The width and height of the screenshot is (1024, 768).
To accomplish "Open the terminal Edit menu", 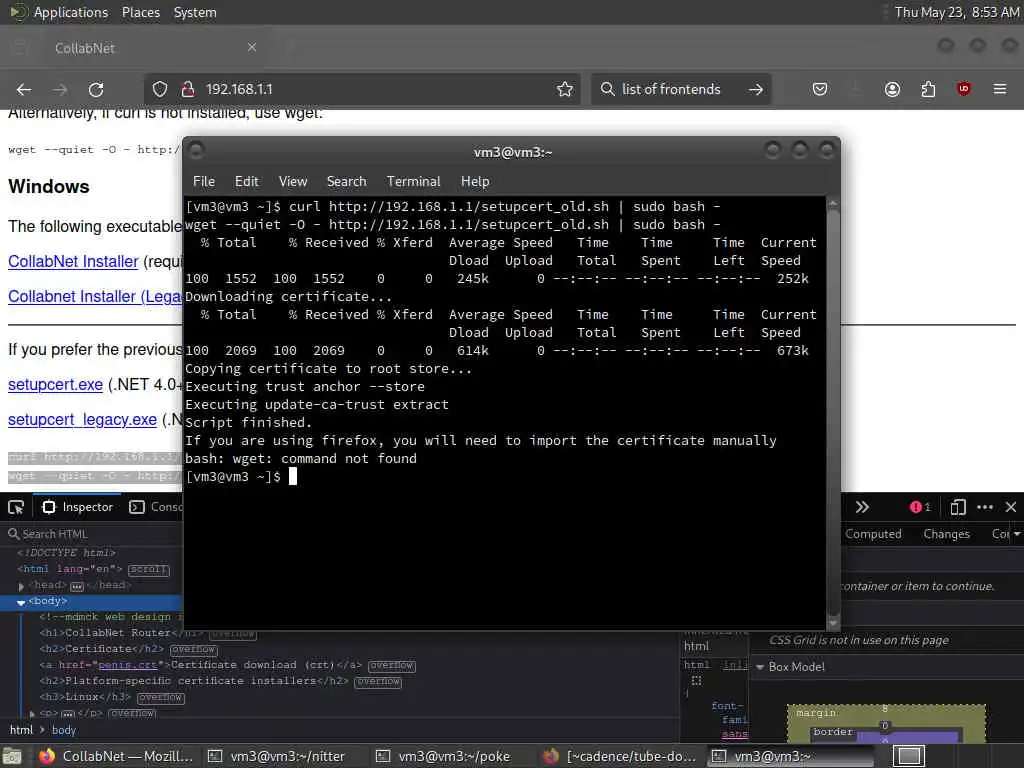I will point(247,182).
